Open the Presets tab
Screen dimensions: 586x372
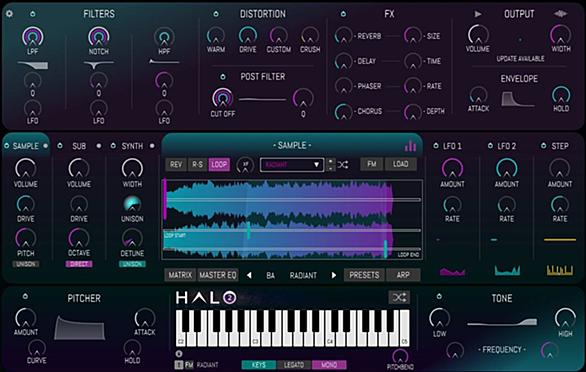click(x=364, y=275)
